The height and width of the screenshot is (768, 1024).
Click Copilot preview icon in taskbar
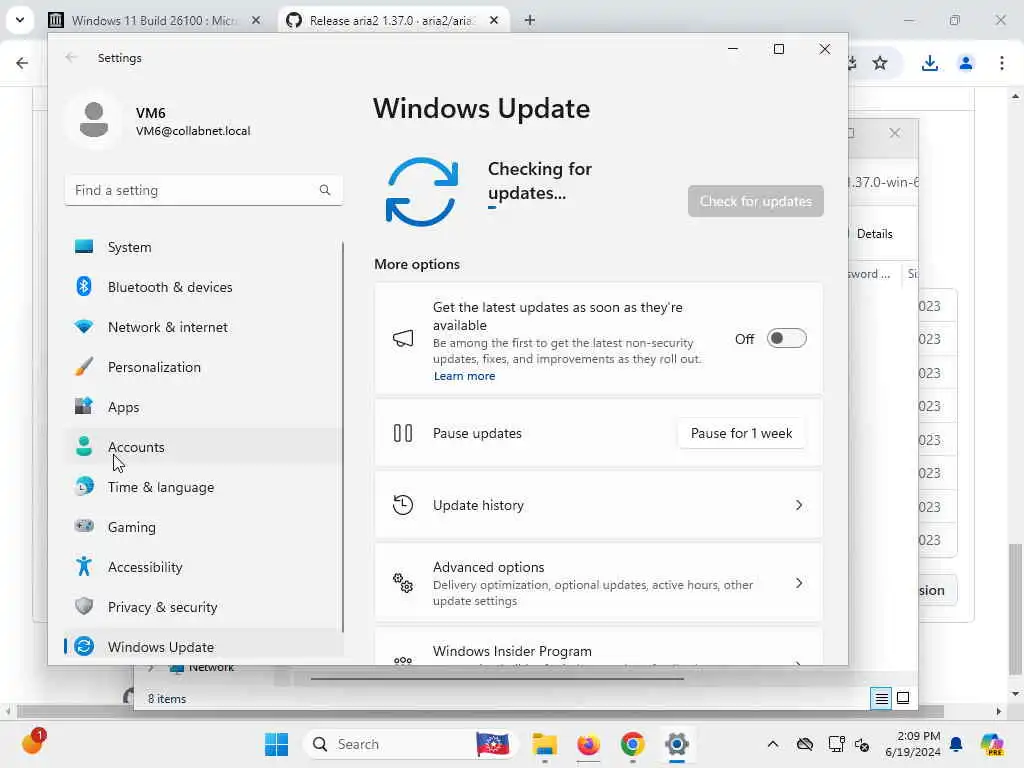pyautogui.click(x=992, y=744)
